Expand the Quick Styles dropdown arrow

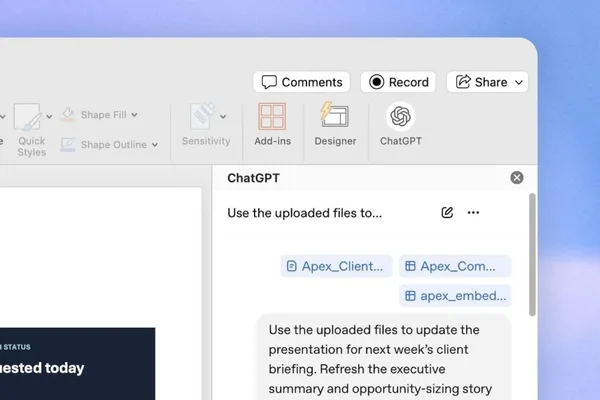click(49, 116)
